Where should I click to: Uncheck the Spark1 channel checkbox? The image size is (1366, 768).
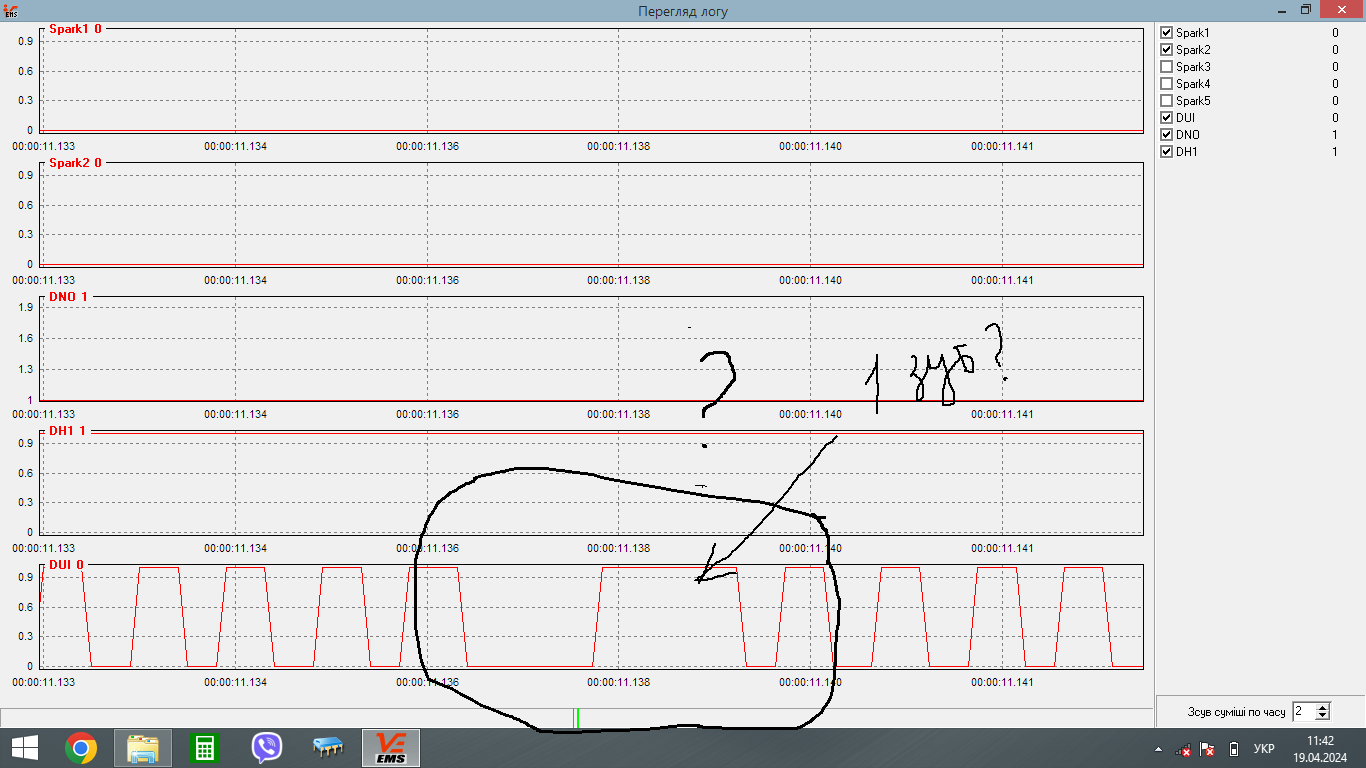click(1166, 33)
